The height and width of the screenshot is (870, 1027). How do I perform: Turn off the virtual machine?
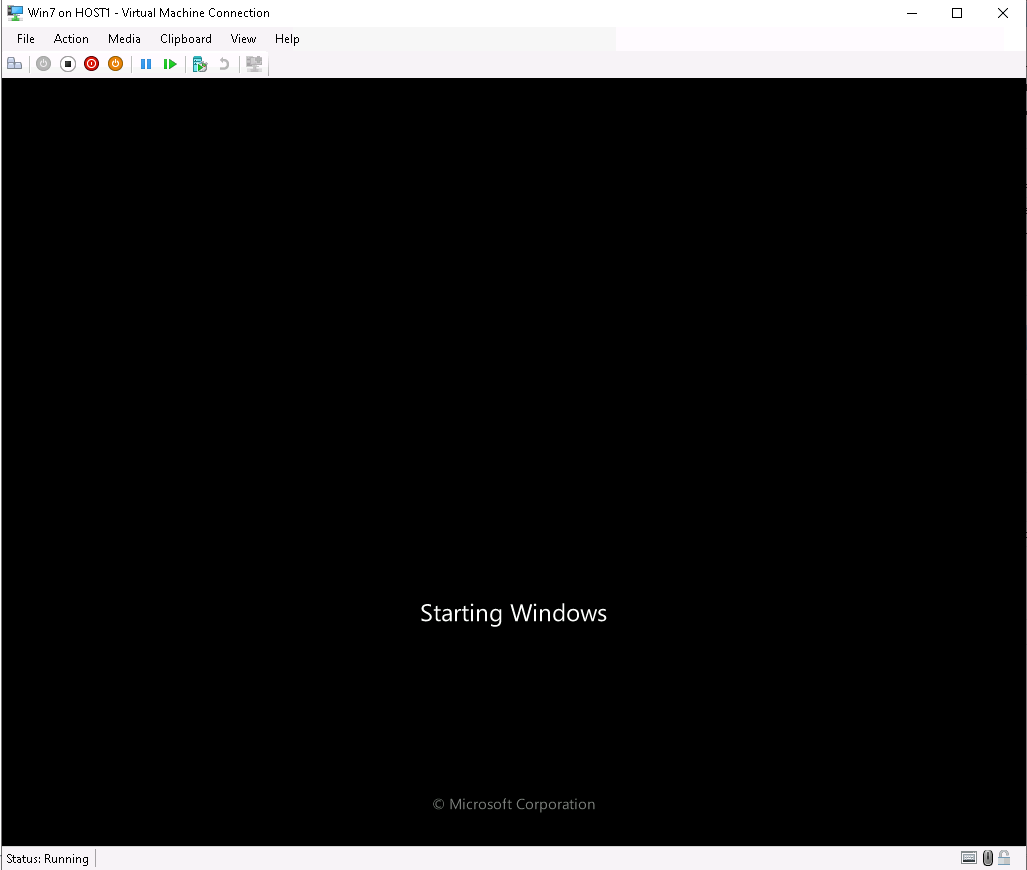(67, 64)
